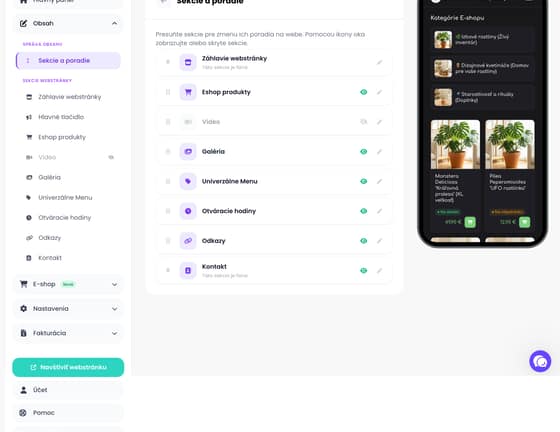Click the link icon in Odkazy row

coord(188,241)
